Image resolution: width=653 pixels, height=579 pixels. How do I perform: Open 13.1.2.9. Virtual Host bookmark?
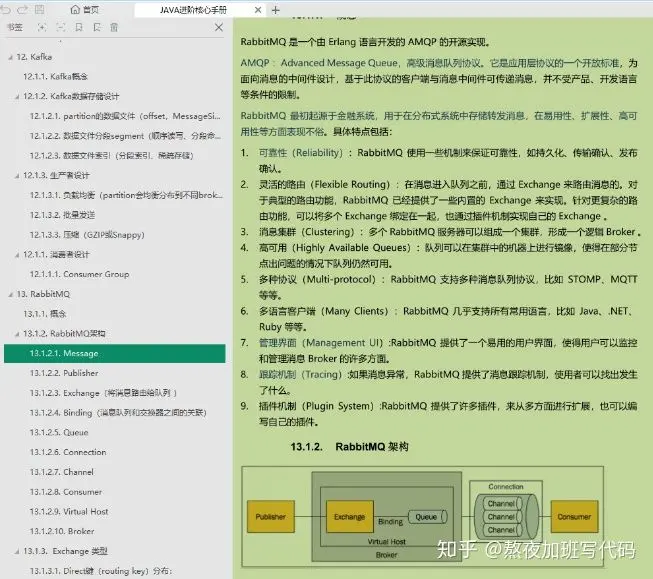click(69, 512)
